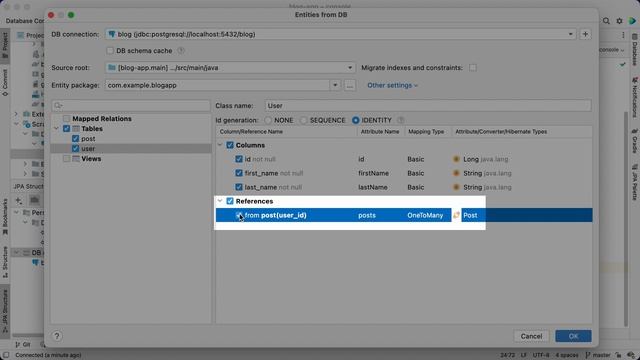Open search everywhere magnifier in IDE
This screenshot has width=640, height=360.
click(606, 21)
